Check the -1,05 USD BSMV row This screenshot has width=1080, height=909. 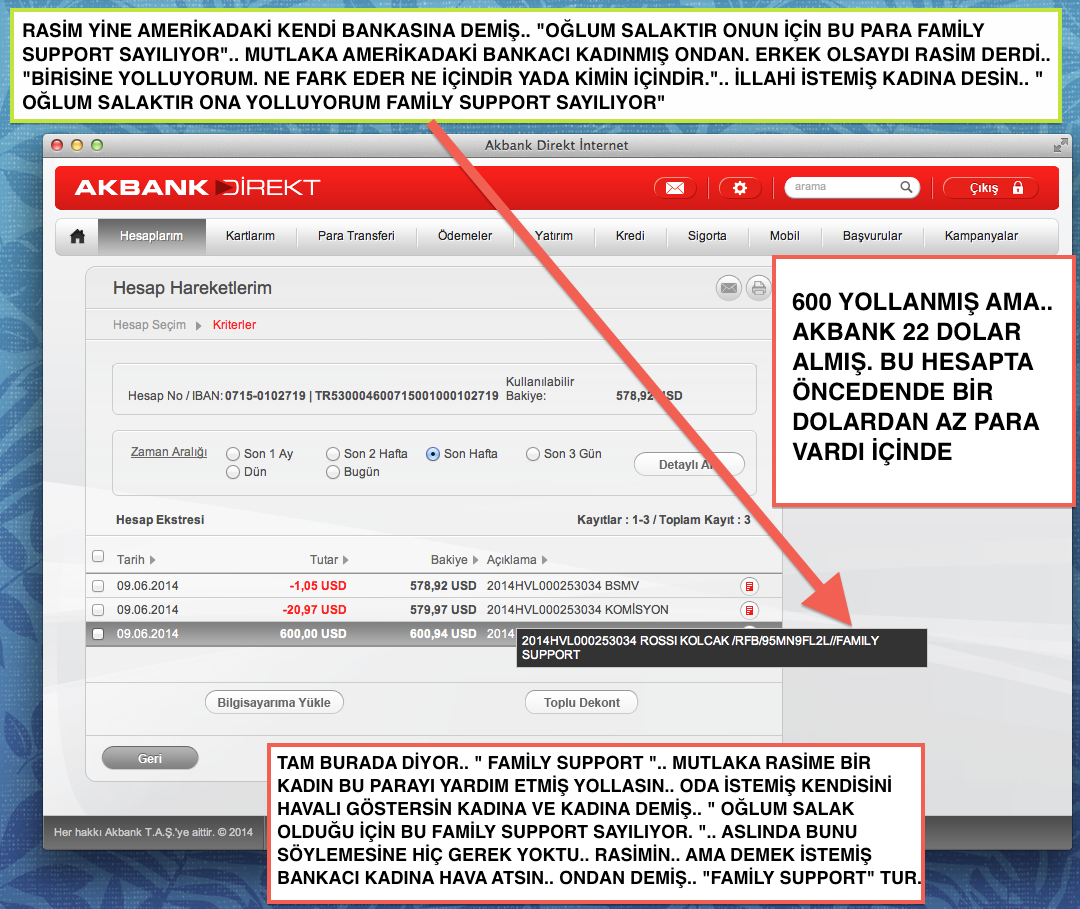98,586
